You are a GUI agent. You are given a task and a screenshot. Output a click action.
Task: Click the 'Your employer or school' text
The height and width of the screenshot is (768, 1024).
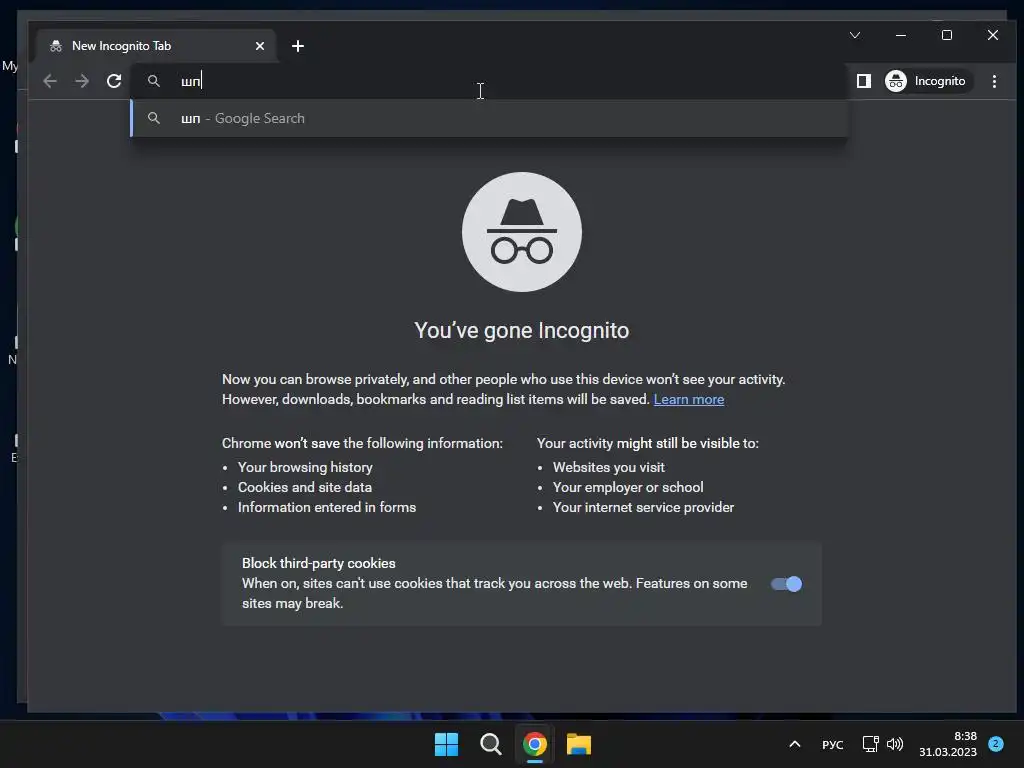(628, 487)
